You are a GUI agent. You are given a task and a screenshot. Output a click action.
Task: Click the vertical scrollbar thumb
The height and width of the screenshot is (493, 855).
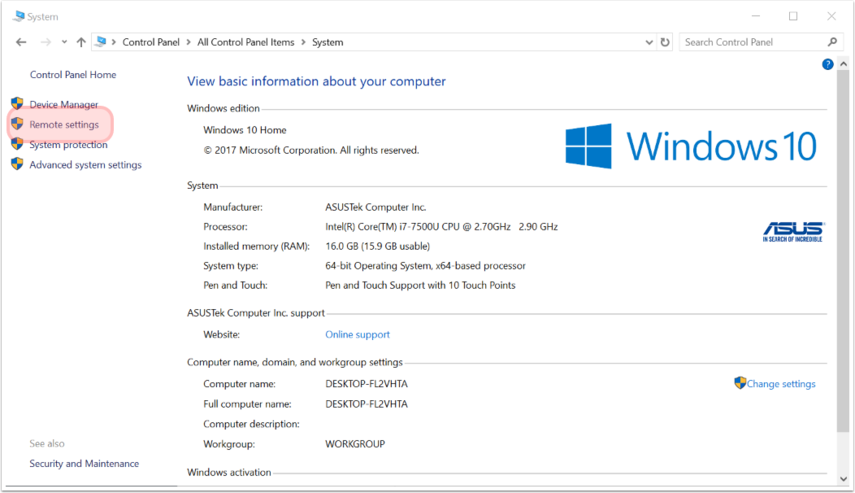click(x=844, y=251)
